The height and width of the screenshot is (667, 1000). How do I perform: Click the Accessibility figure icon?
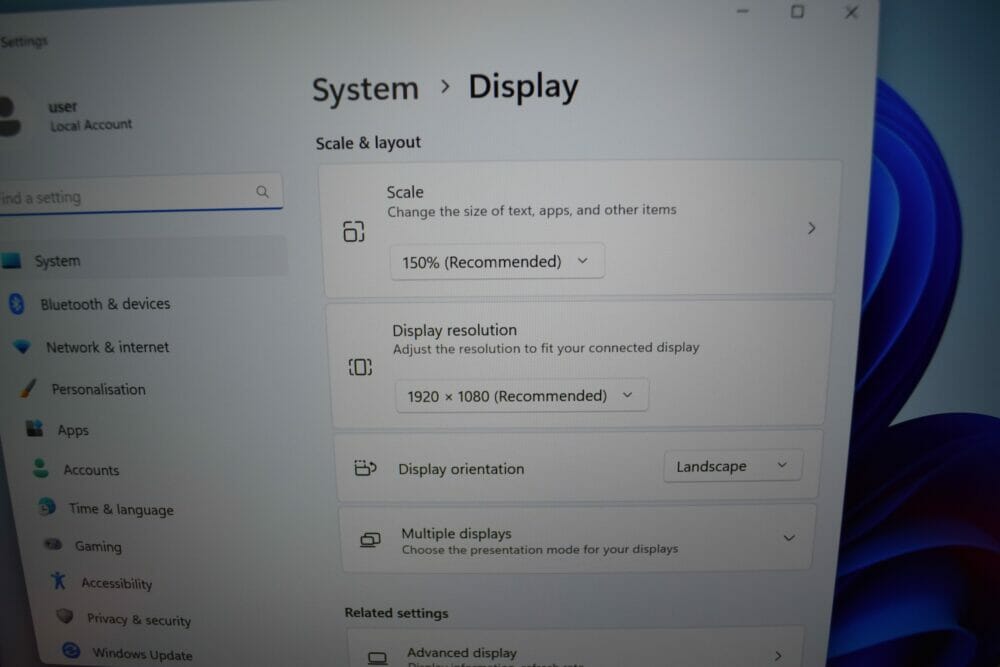tap(59, 580)
